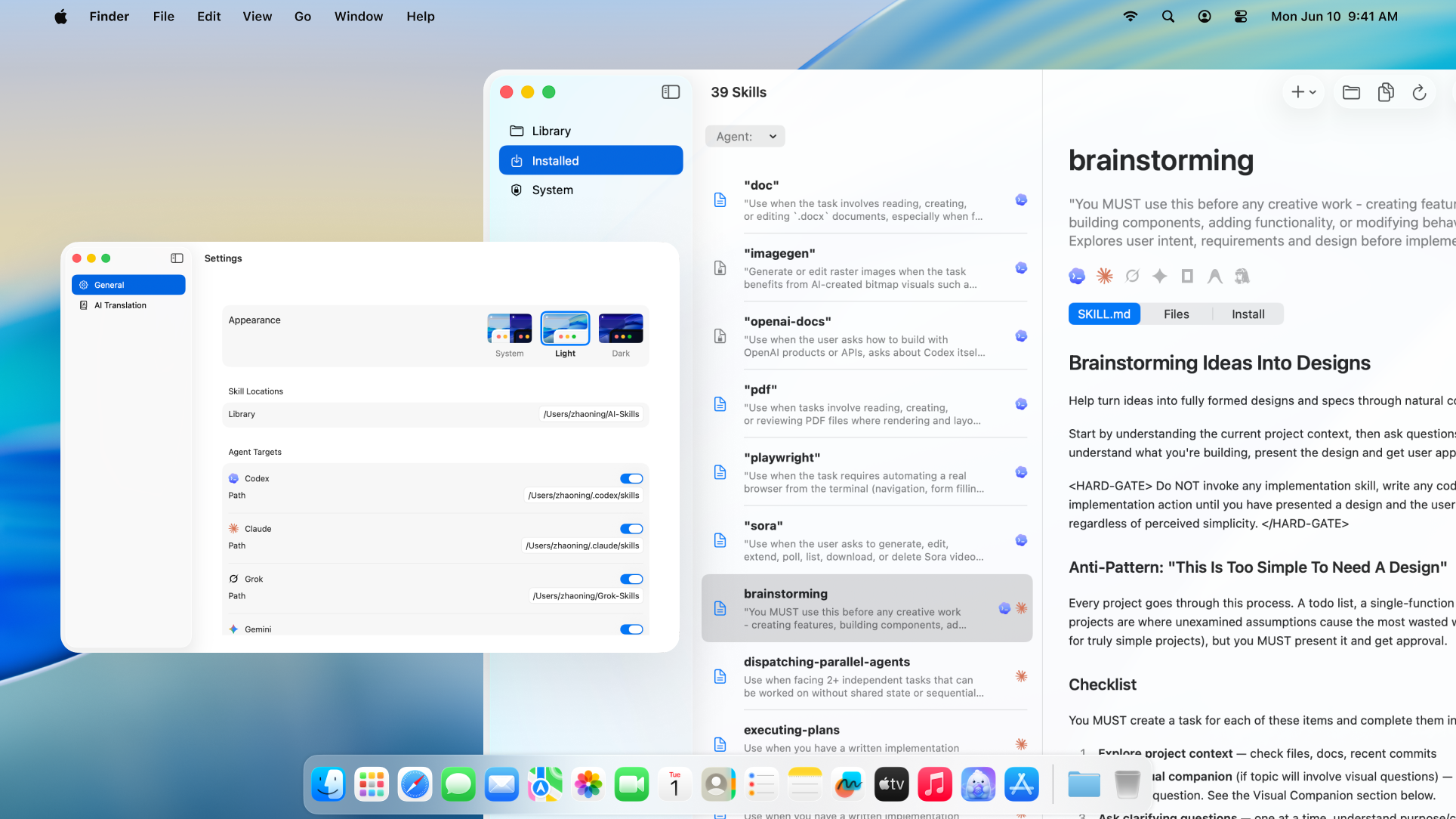Viewport: 1456px width, 819px height.
Task: Click the Codex path field
Action: click(x=584, y=496)
